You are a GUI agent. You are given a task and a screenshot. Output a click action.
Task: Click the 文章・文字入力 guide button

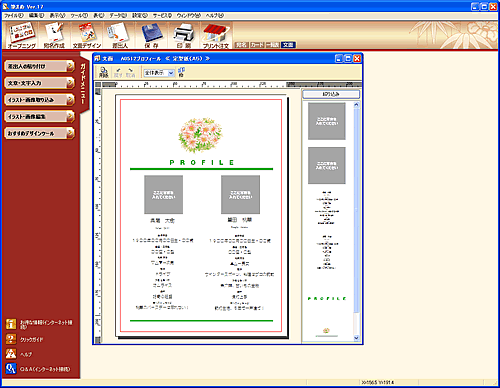tap(39, 83)
